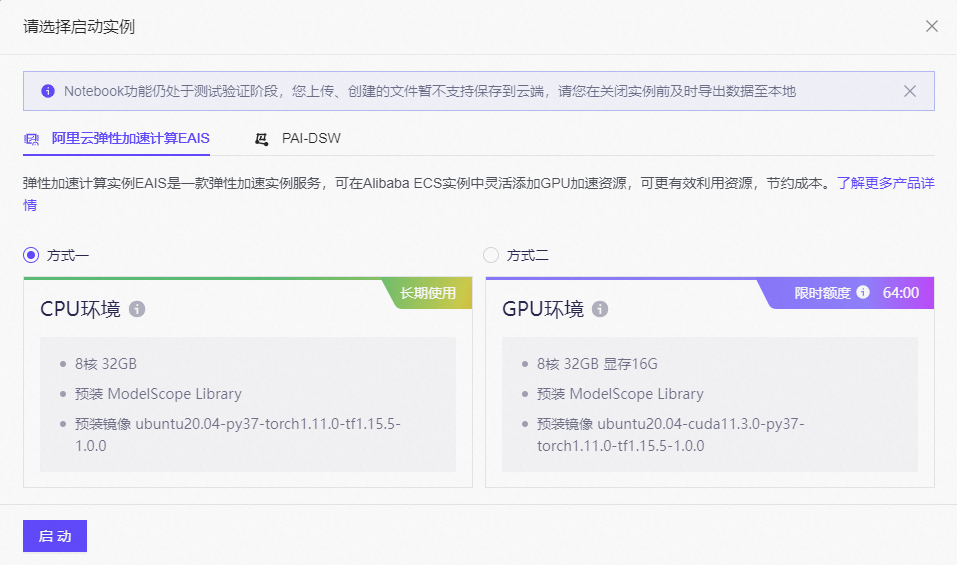Click 预装 ModelScope Library in GPU card
The height and width of the screenshot is (565, 957).
point(620,394)
